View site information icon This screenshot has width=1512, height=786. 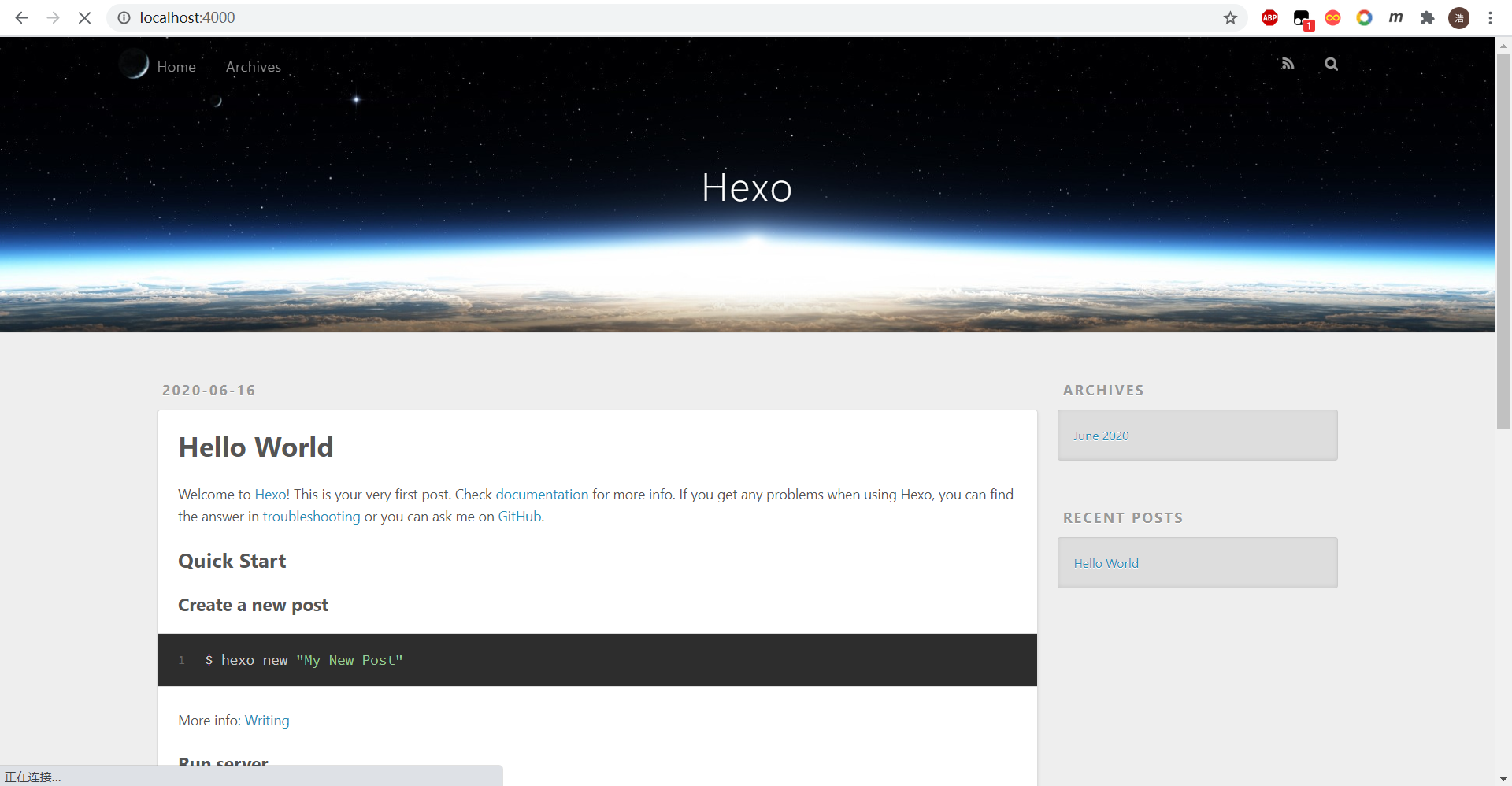[x=124, y=18]
